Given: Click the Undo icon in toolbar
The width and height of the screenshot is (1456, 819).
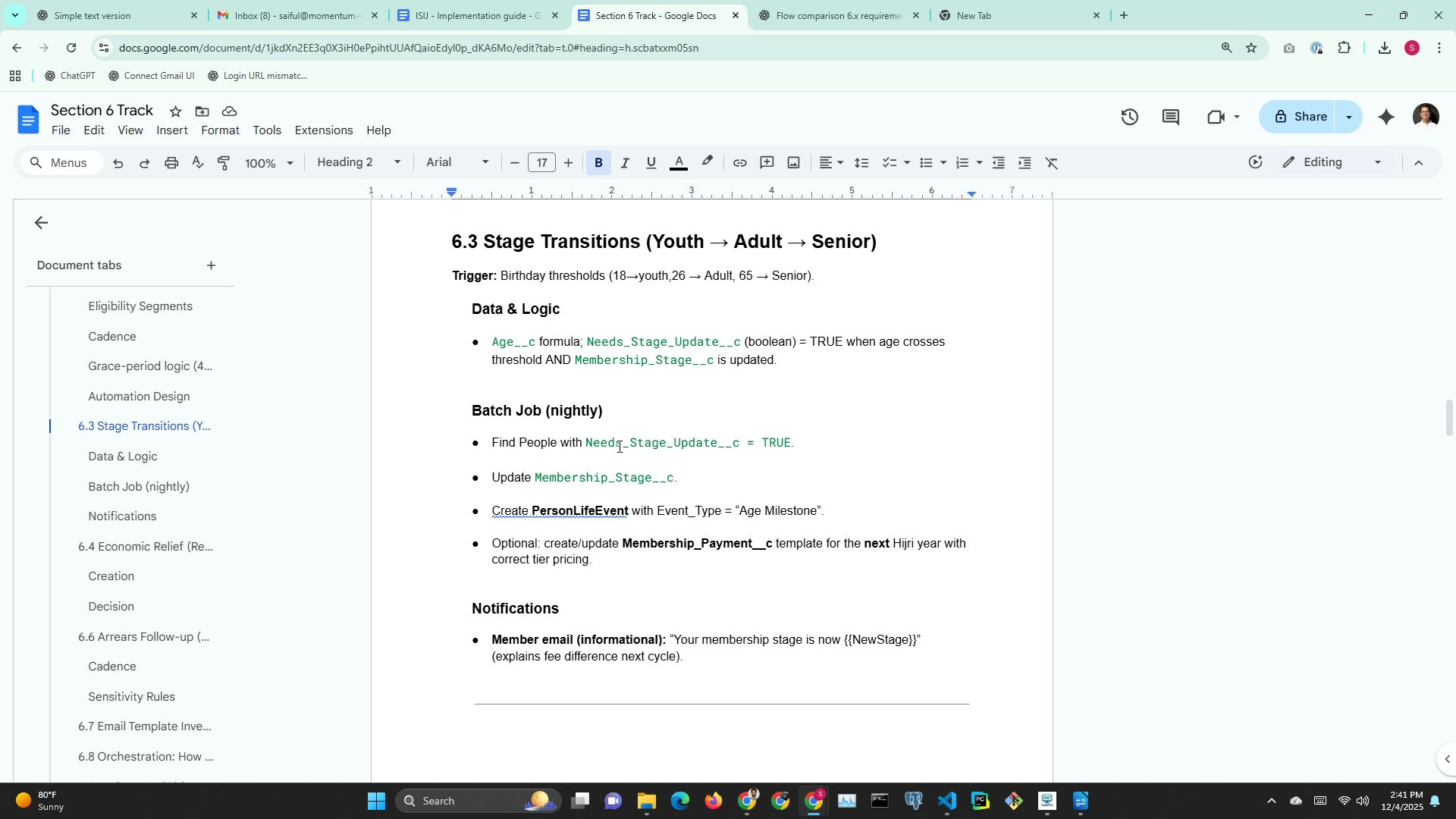Looking at the screenshot, I should pyautogui.click(x=118, y=163).
